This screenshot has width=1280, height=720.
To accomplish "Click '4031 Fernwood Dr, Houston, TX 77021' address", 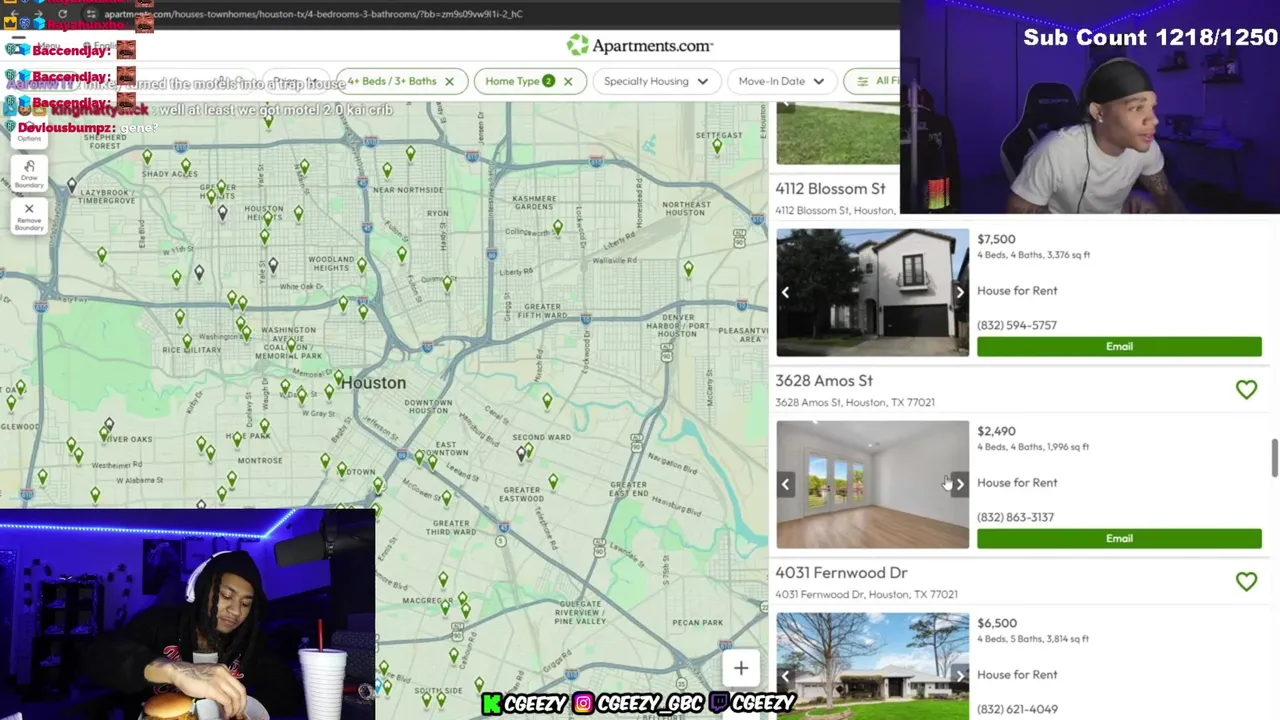I will (x=866, y=594).
